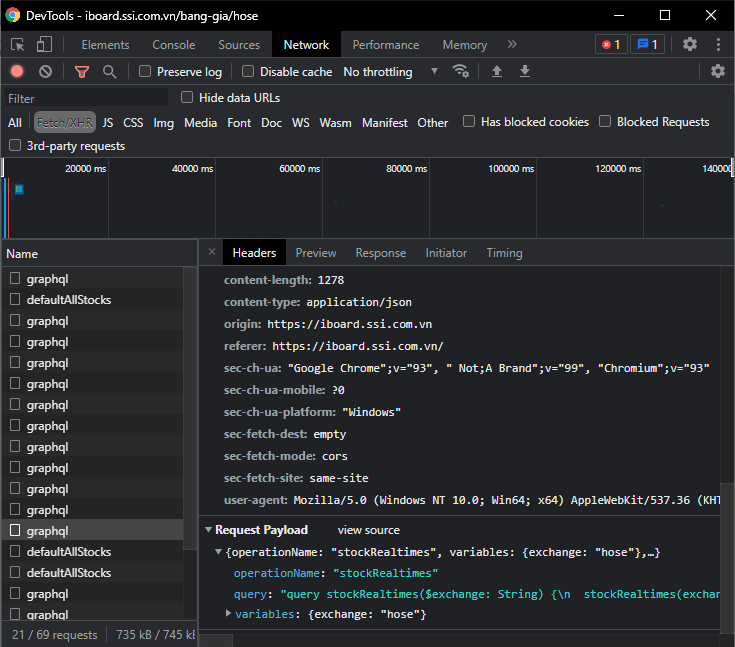735x647 pixels.
Task: Click the content-type header value
Action: coord(359,302)
